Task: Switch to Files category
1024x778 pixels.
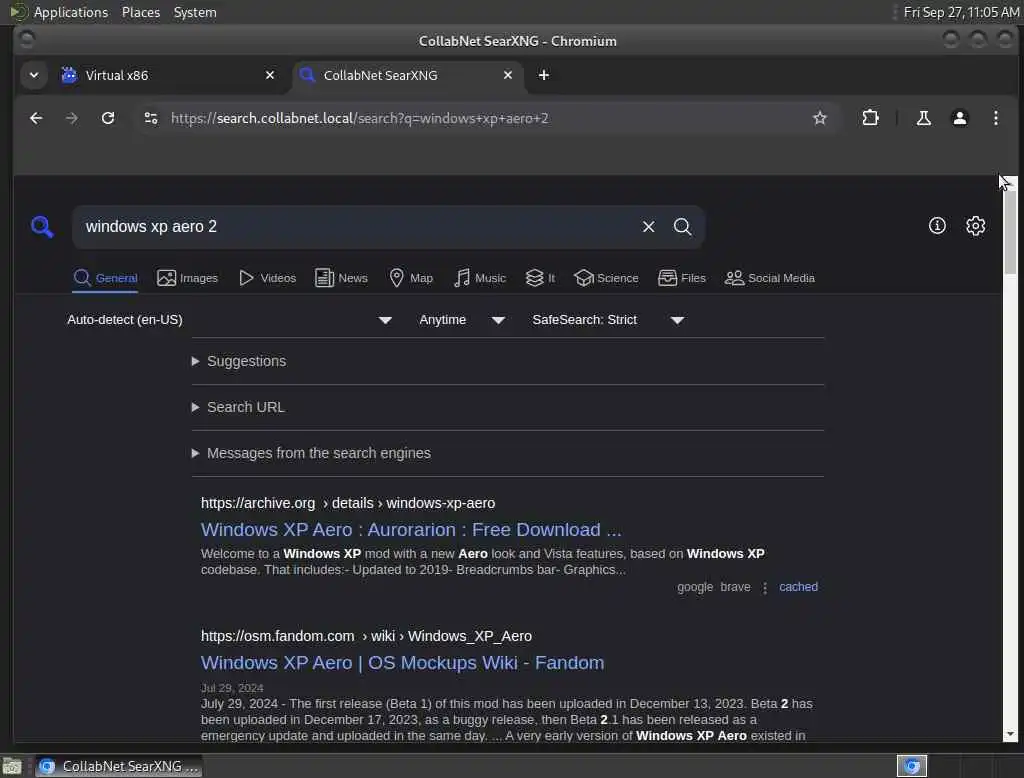Action: coord(682,278)
